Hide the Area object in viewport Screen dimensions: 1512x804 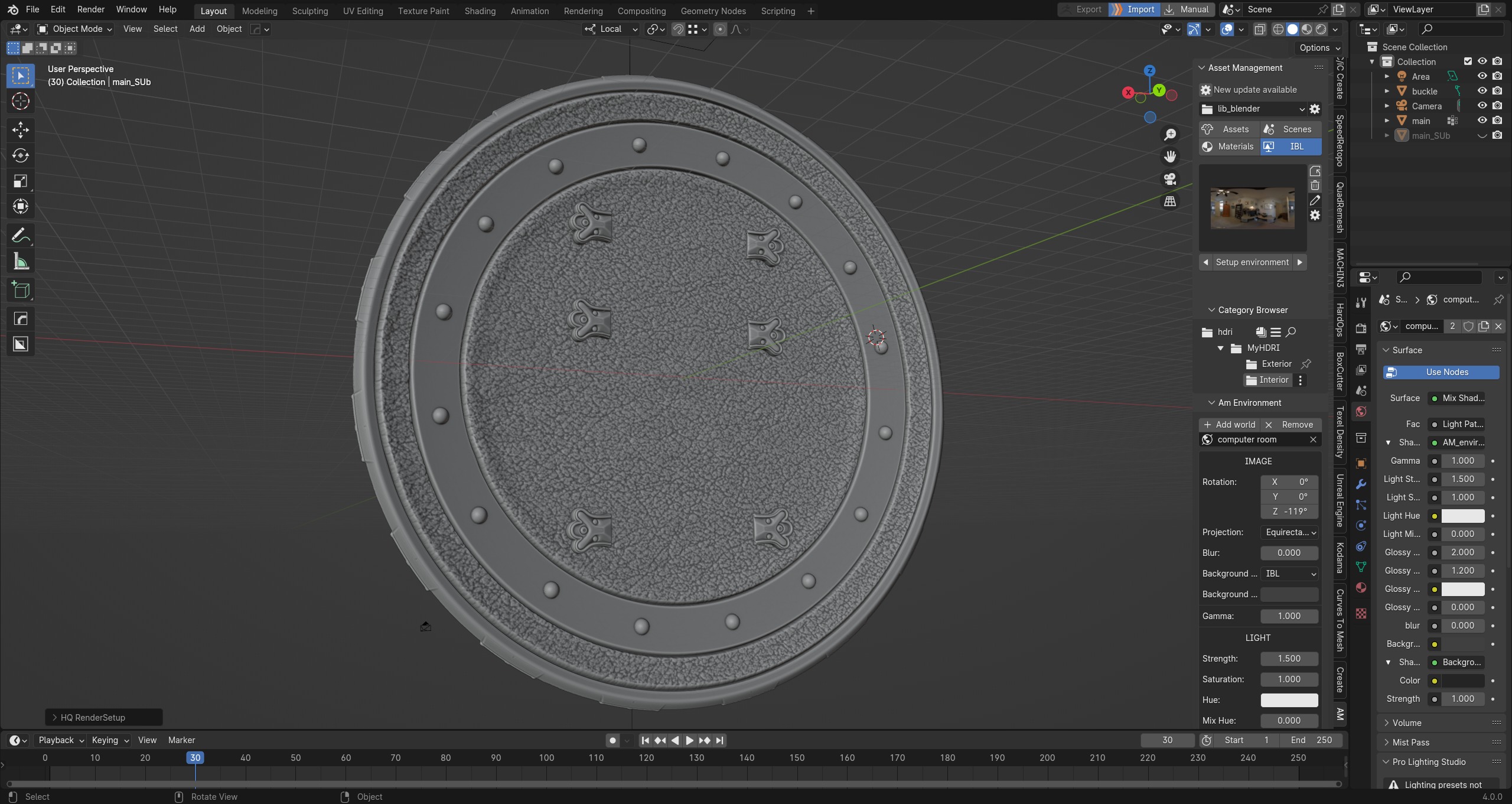point(1482,76)
